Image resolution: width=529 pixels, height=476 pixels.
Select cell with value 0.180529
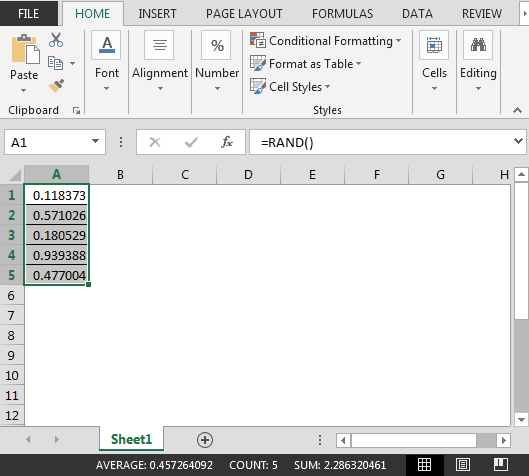[x=57, y=235]
